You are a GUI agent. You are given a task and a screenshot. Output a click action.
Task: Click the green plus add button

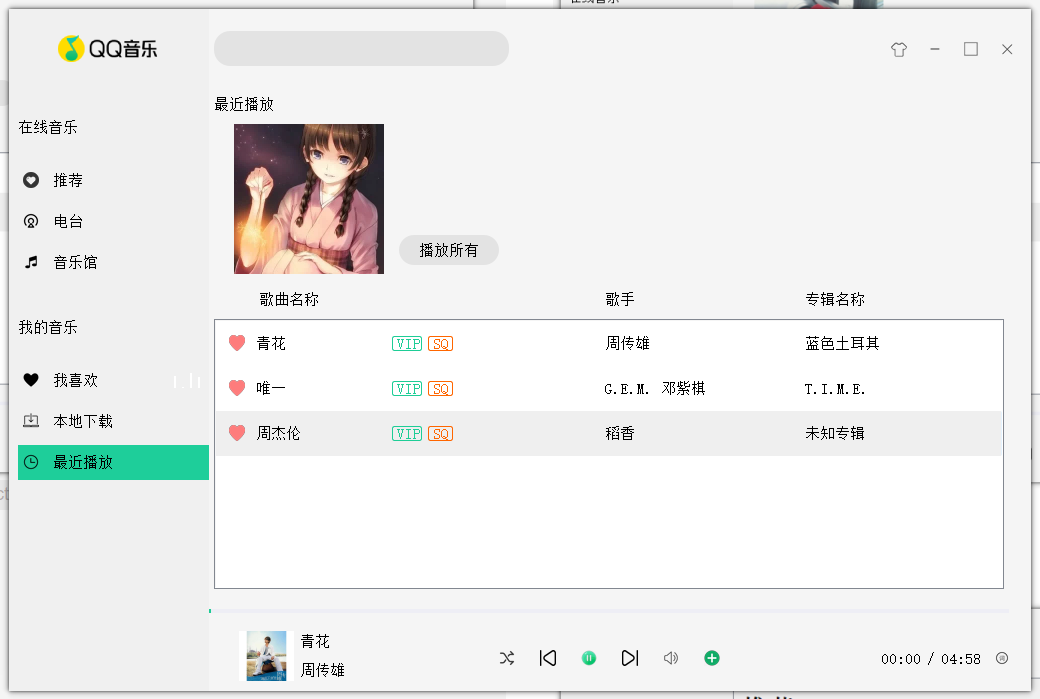(x=712, y=658)
